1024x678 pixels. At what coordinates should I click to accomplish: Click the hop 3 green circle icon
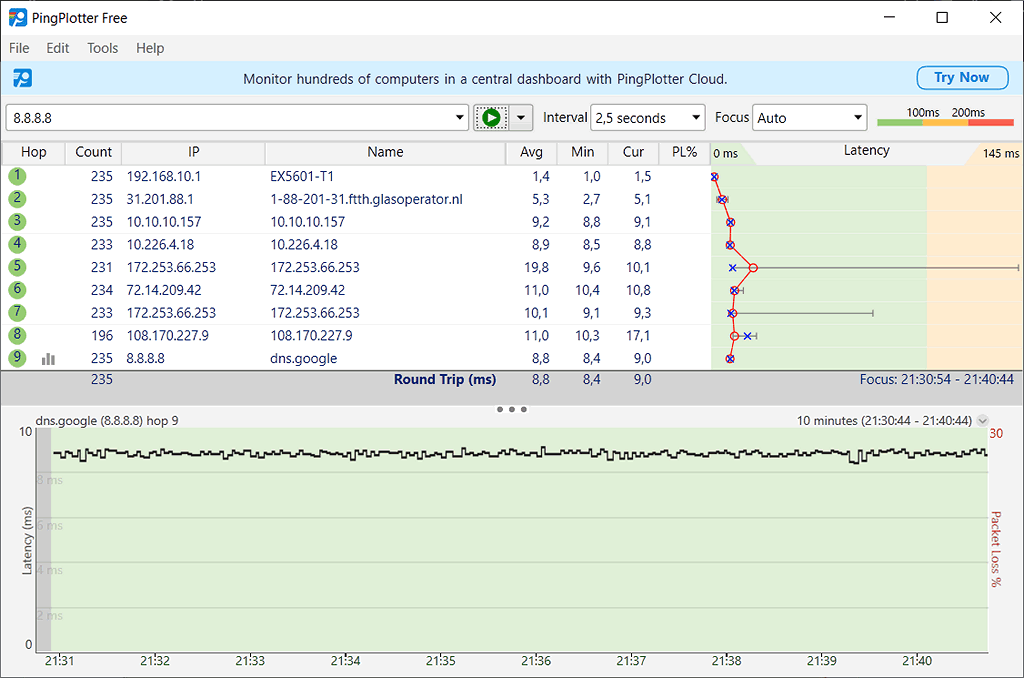[17, 221]
